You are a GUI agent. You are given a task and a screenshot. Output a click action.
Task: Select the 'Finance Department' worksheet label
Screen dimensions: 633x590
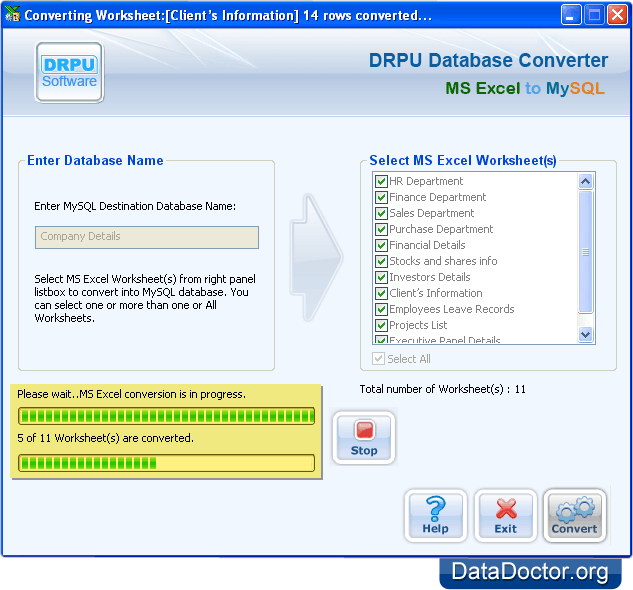(x=438, y=197)
